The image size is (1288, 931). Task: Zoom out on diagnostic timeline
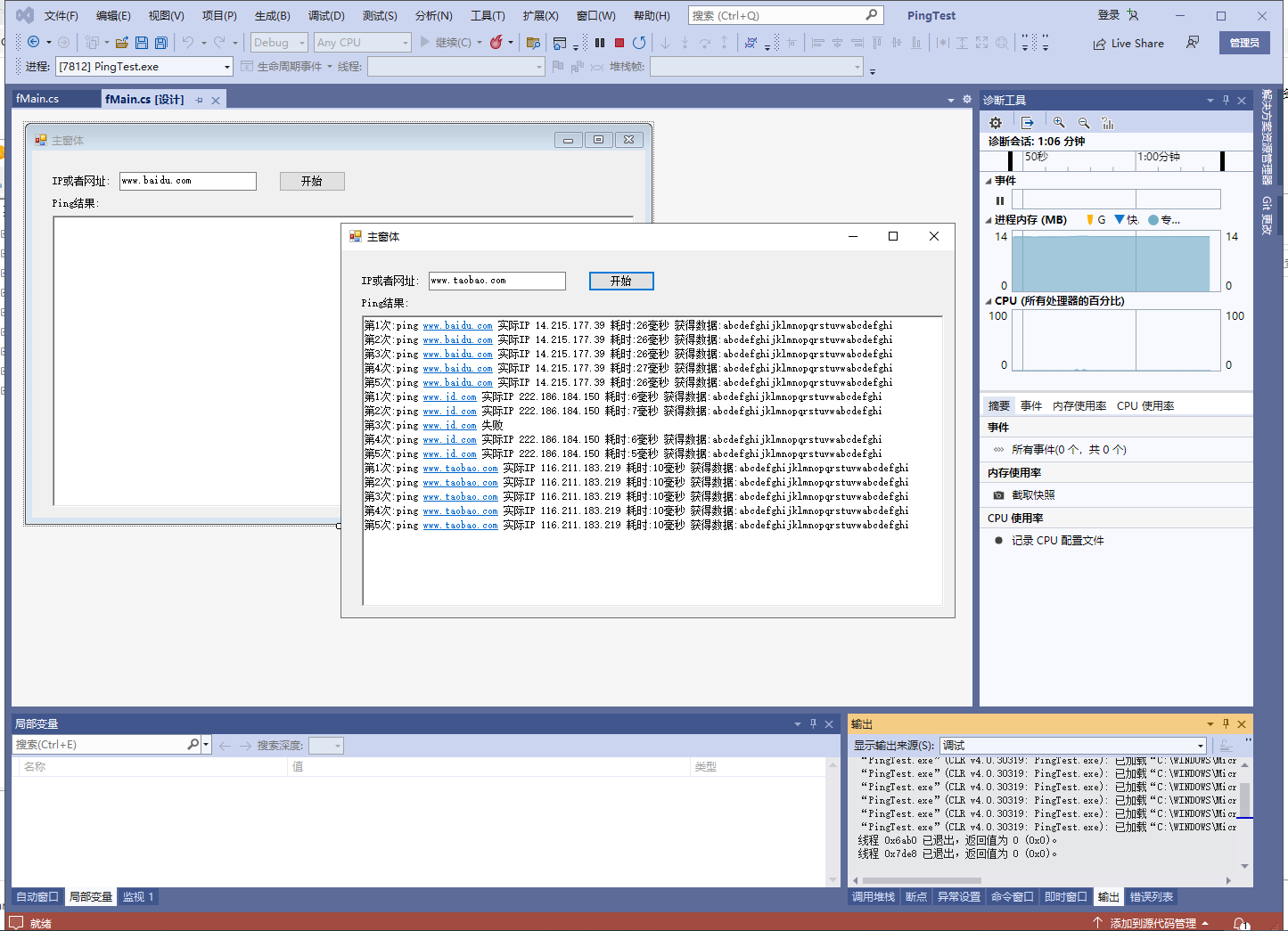click(x=1084, y=123)
